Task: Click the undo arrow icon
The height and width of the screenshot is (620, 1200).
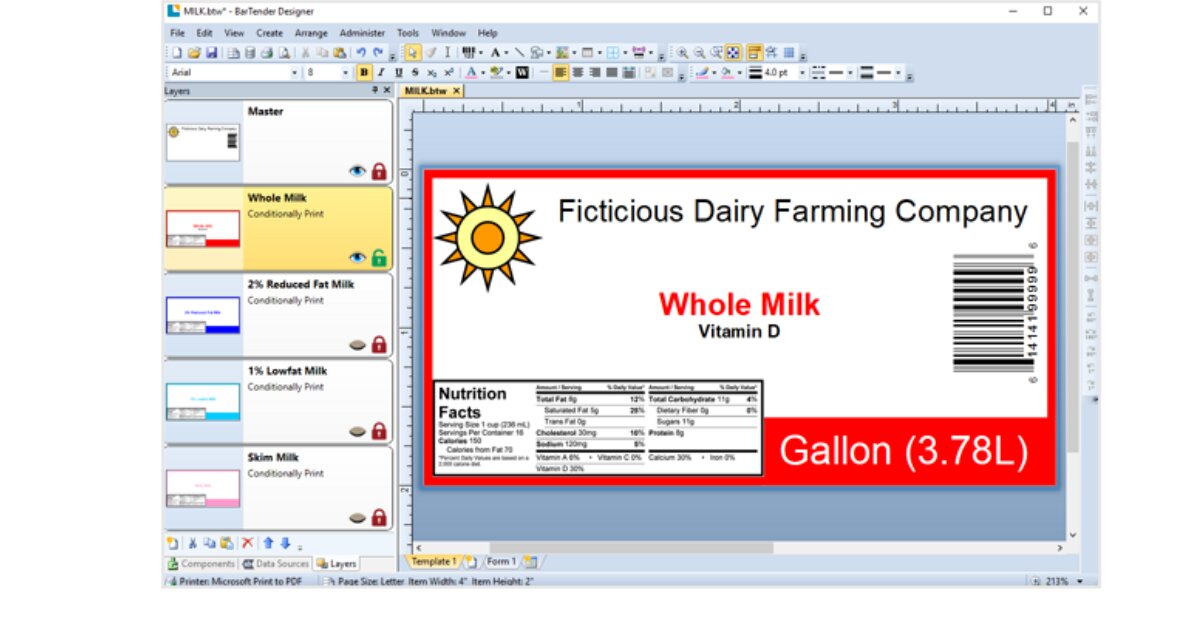Action: point(361,52)
